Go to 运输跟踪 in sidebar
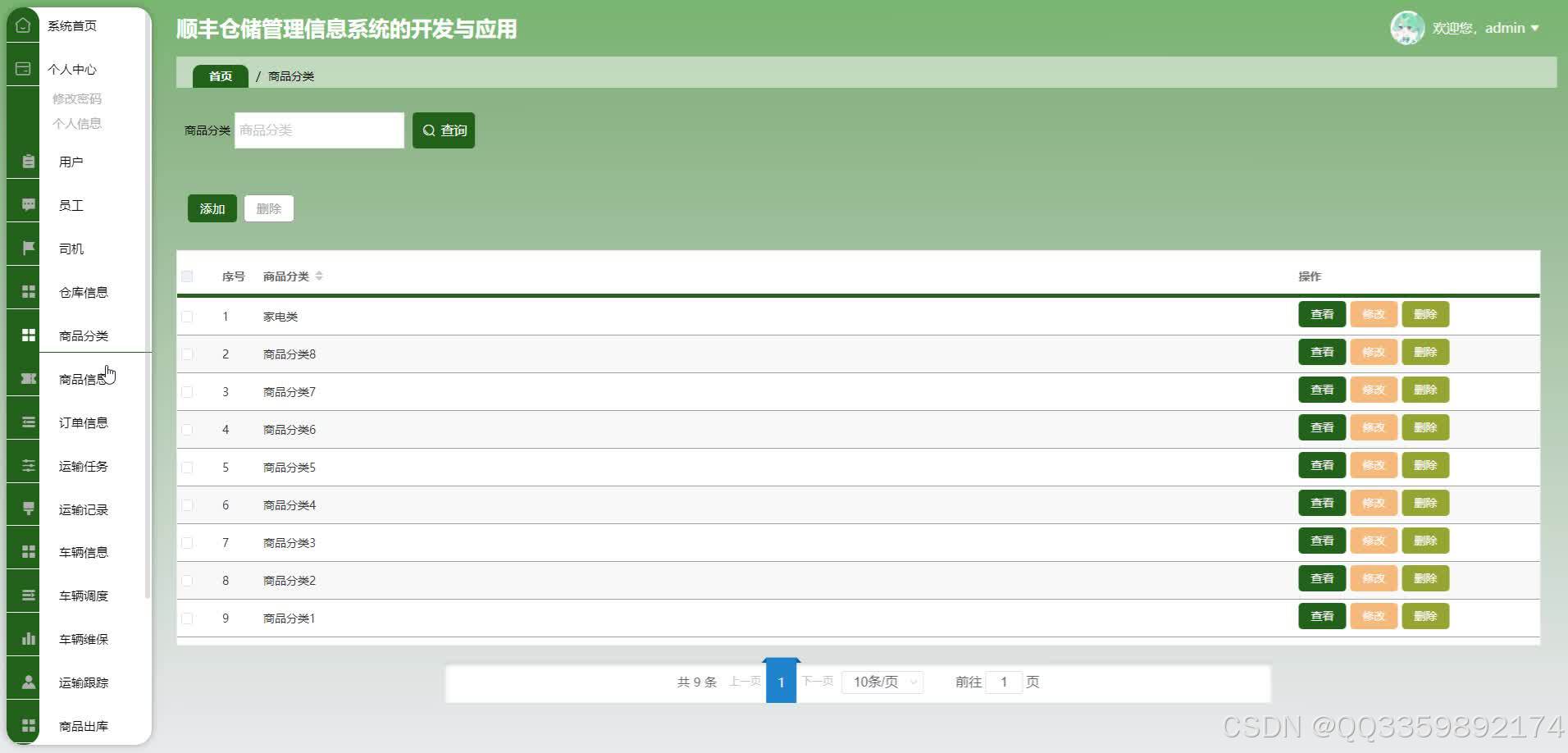The image size is (1568, 753). [84, 682]
